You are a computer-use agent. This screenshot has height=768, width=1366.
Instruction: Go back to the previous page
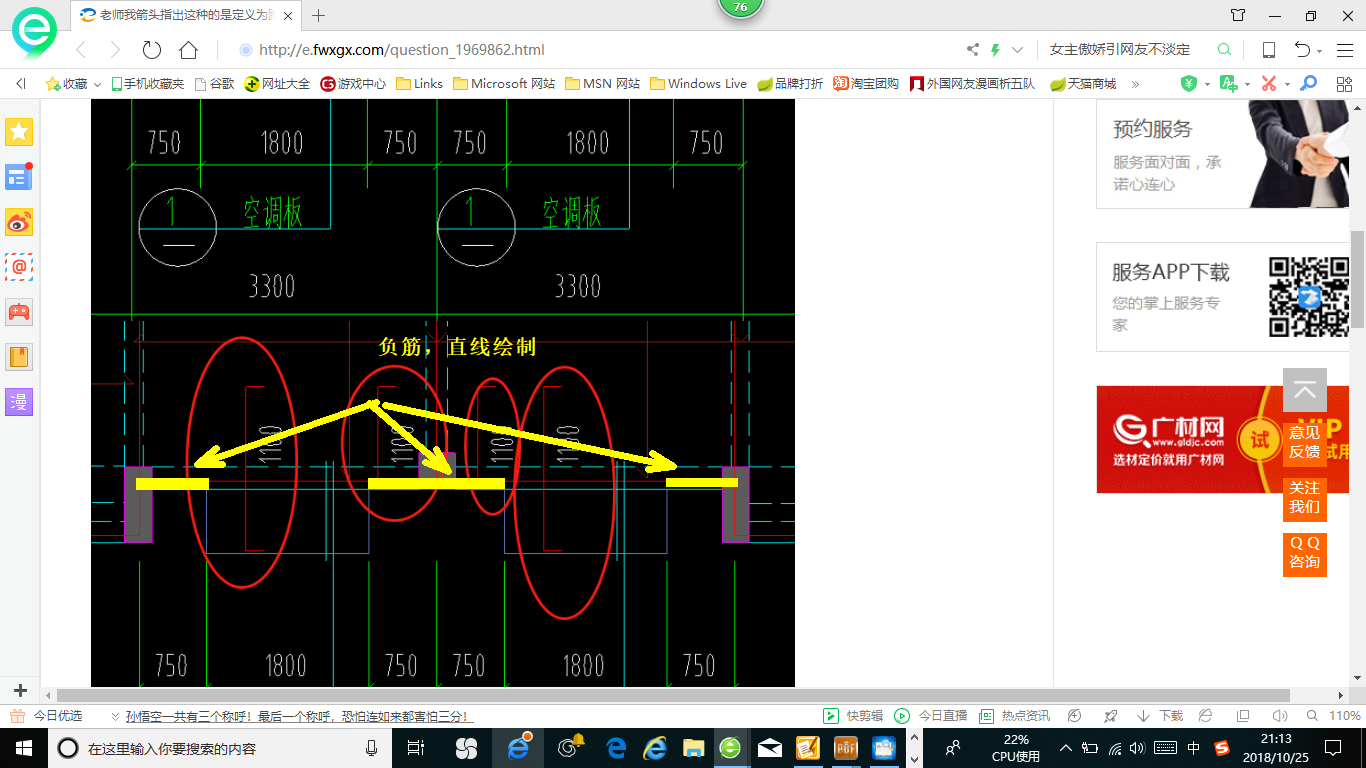[x=81, y=50]
